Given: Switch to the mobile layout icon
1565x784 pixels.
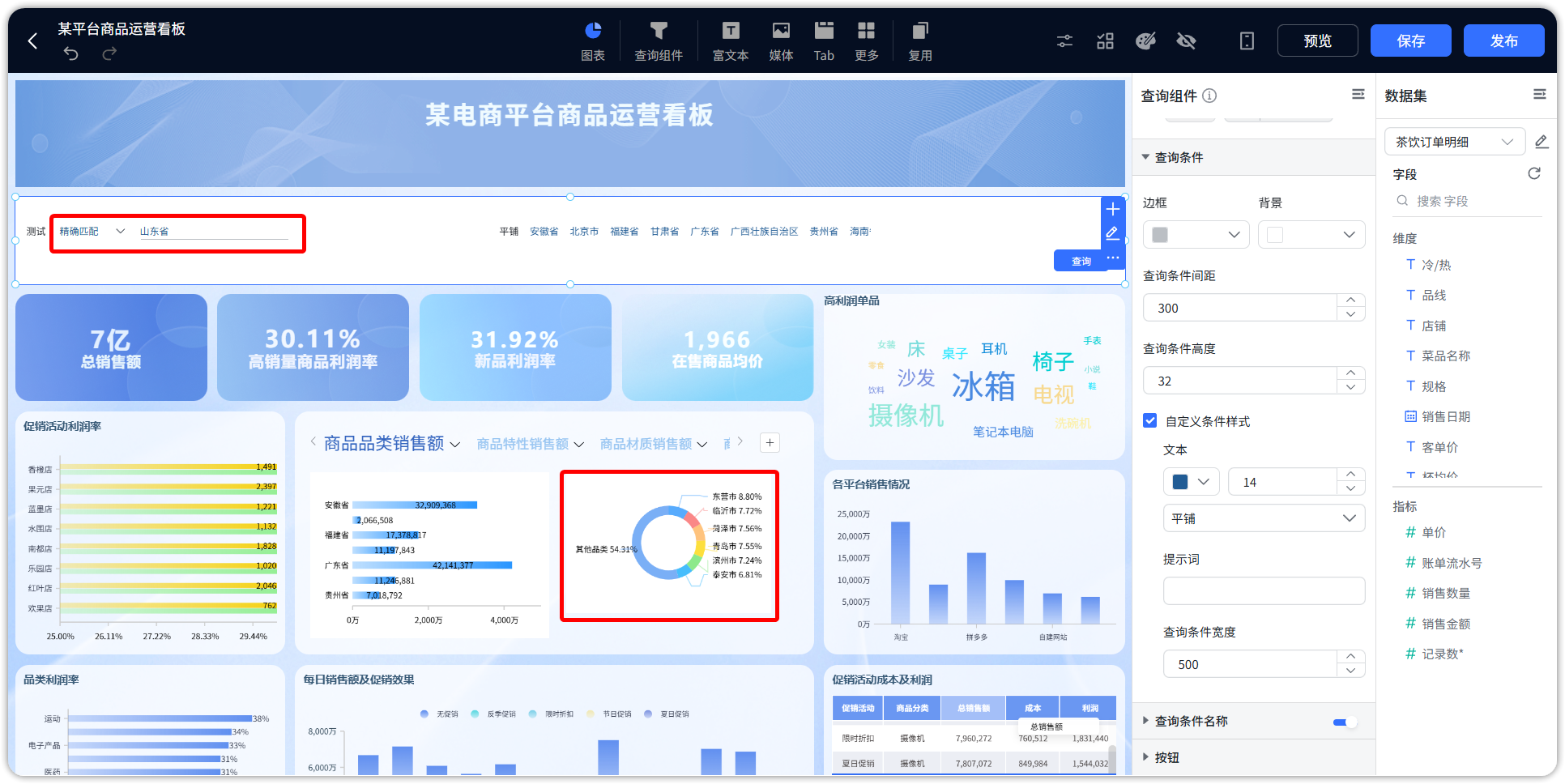Looking at the screenshot, I should tap(1247, 40).
